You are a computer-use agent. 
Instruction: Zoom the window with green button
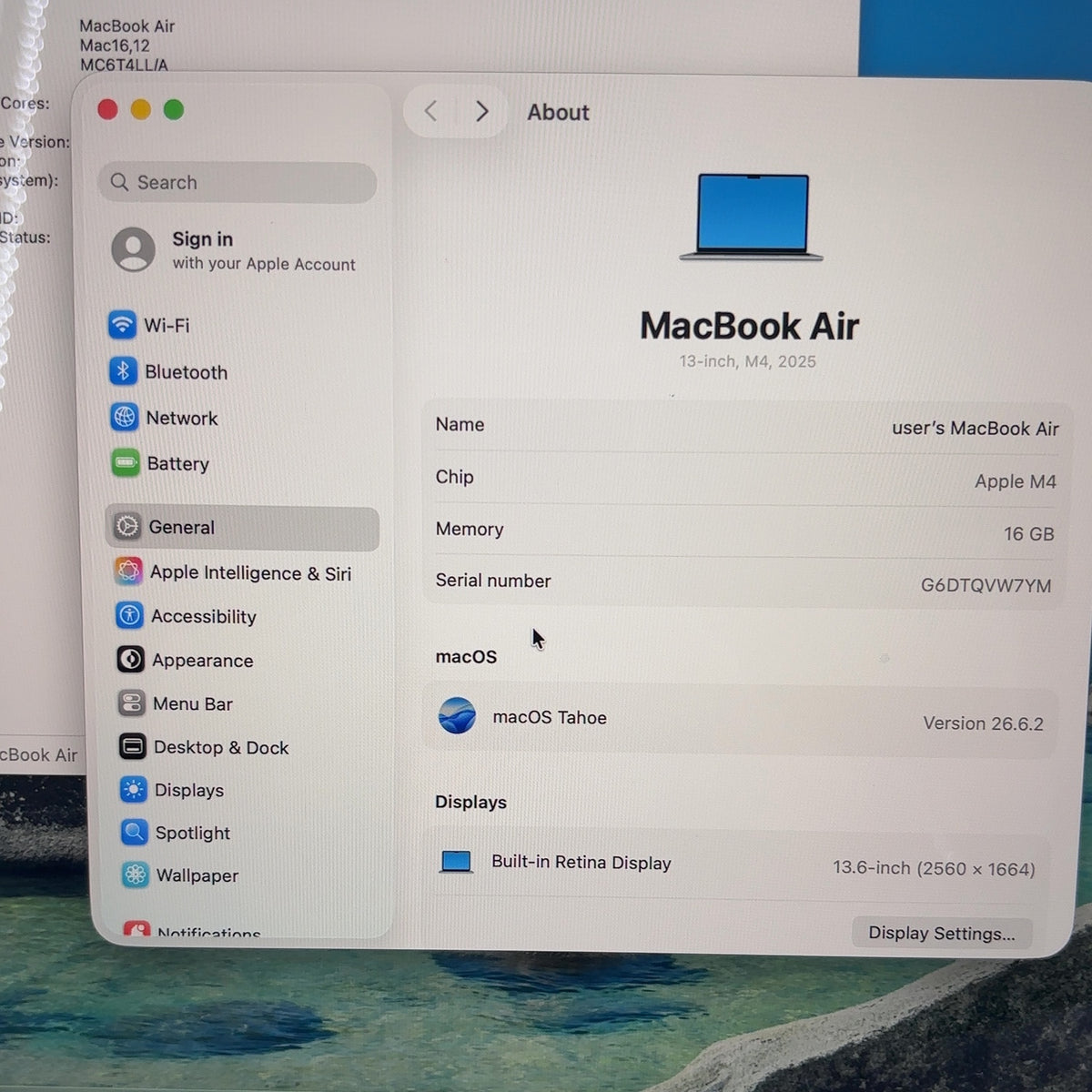pyautogui.click(x=174, y=110)
